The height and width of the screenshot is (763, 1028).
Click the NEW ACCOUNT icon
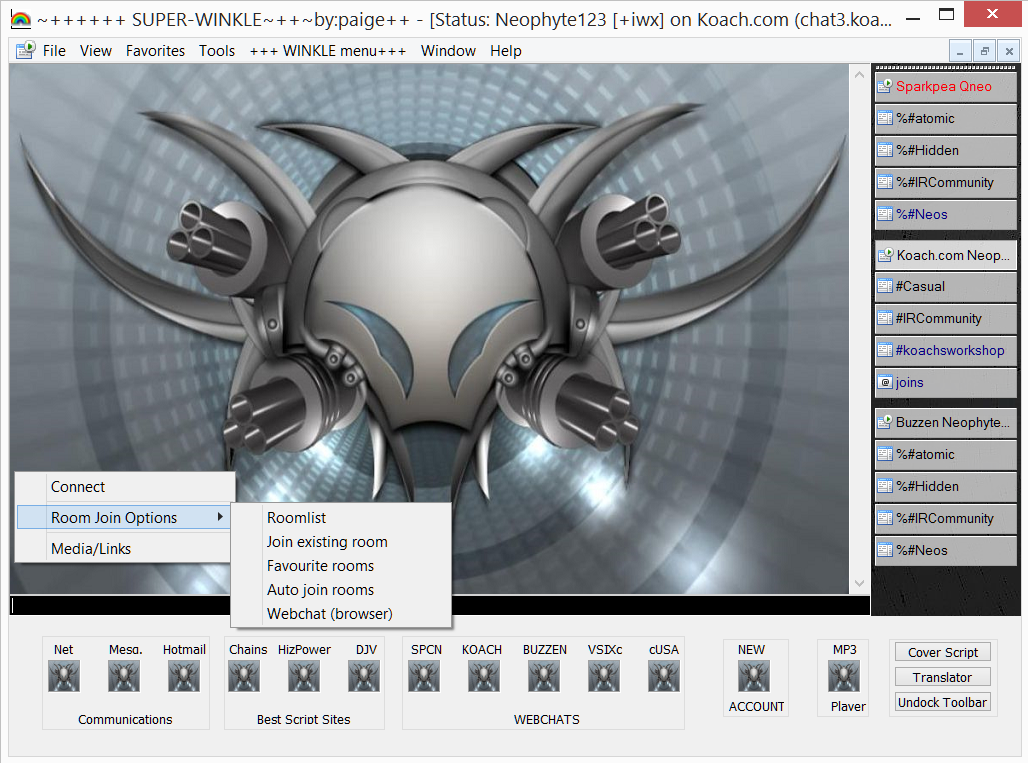click(x=754, y=677)
